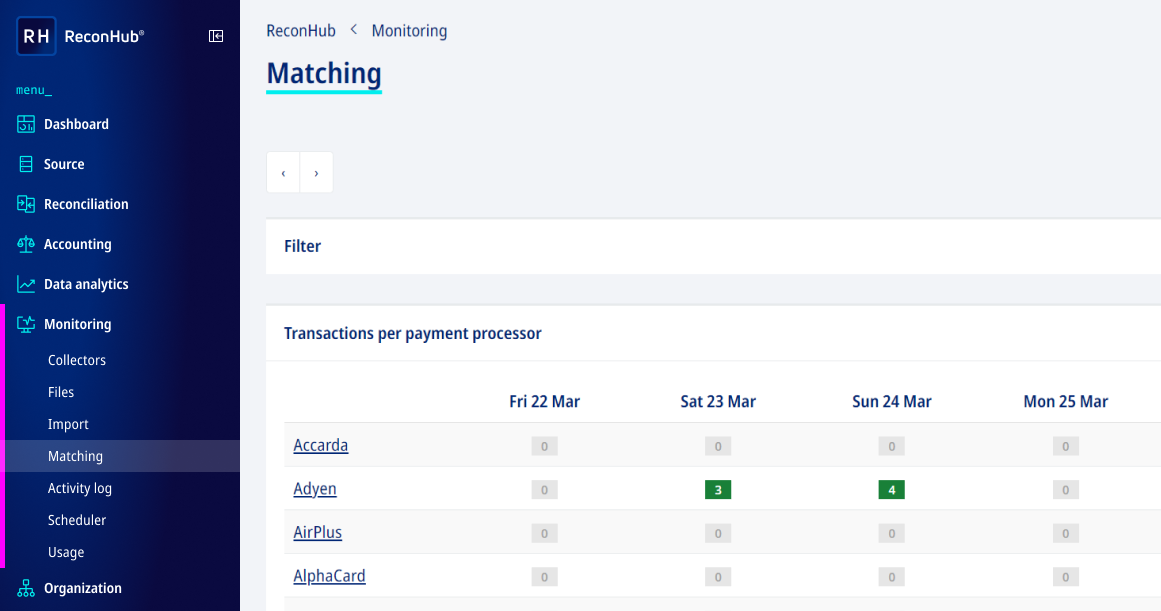The width and height of the screenshot is (1161, 611).
Task: Click the Monitoring breadcrumb link
Action: coord(409,30)
